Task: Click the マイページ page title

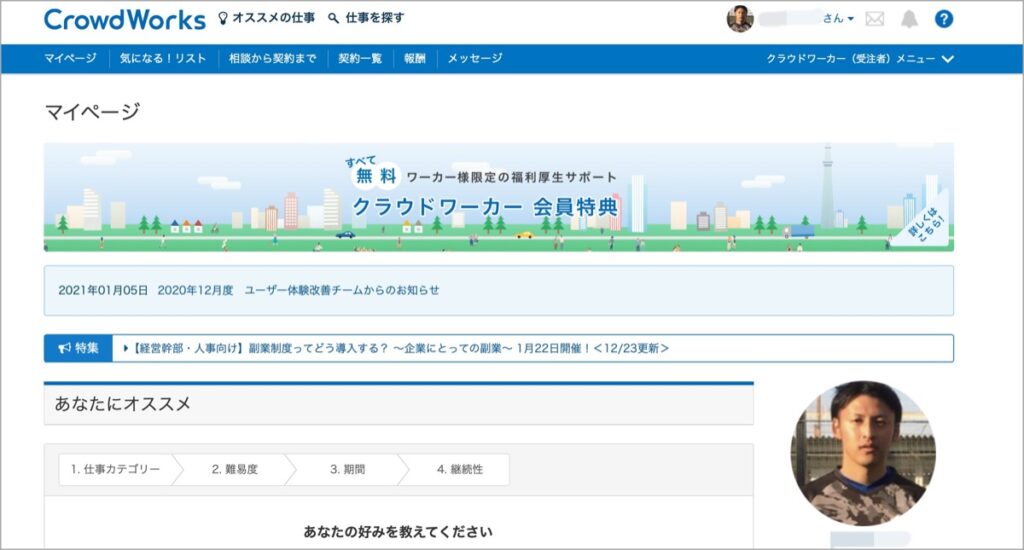Action: tap(92, 112)
